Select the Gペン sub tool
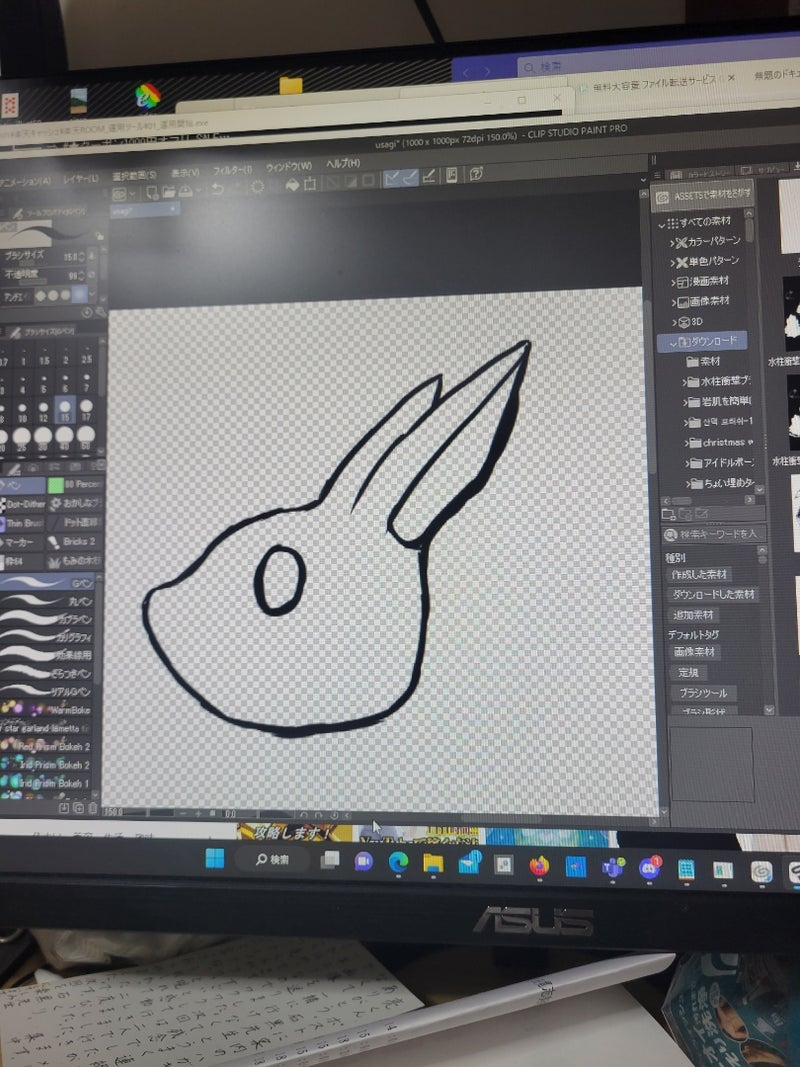Viewport: 800px width, 1067px height. click(x=48, y=583)
